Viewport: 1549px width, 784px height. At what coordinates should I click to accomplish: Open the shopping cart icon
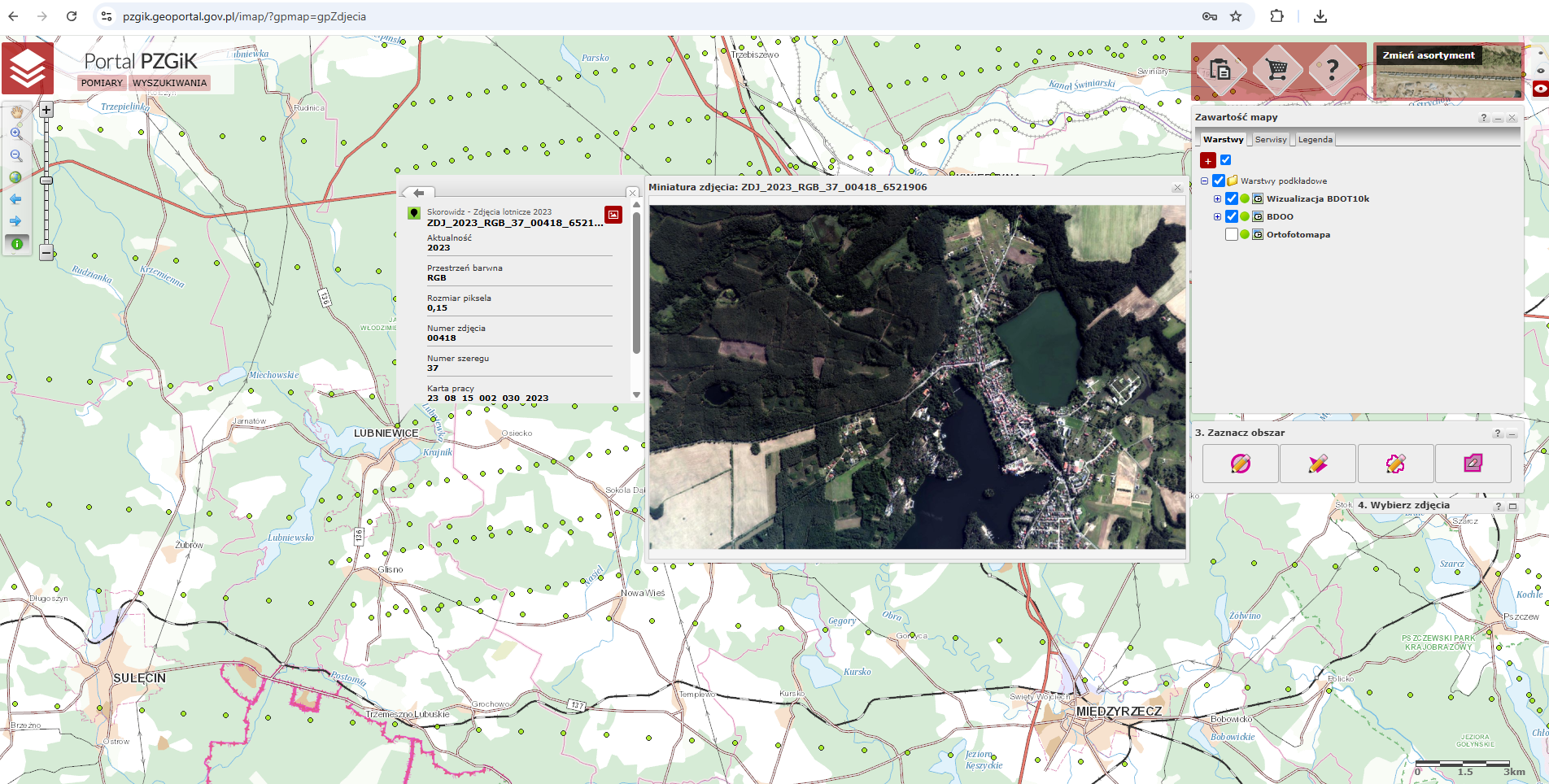pyautogui.click(x=1276, y=70)
